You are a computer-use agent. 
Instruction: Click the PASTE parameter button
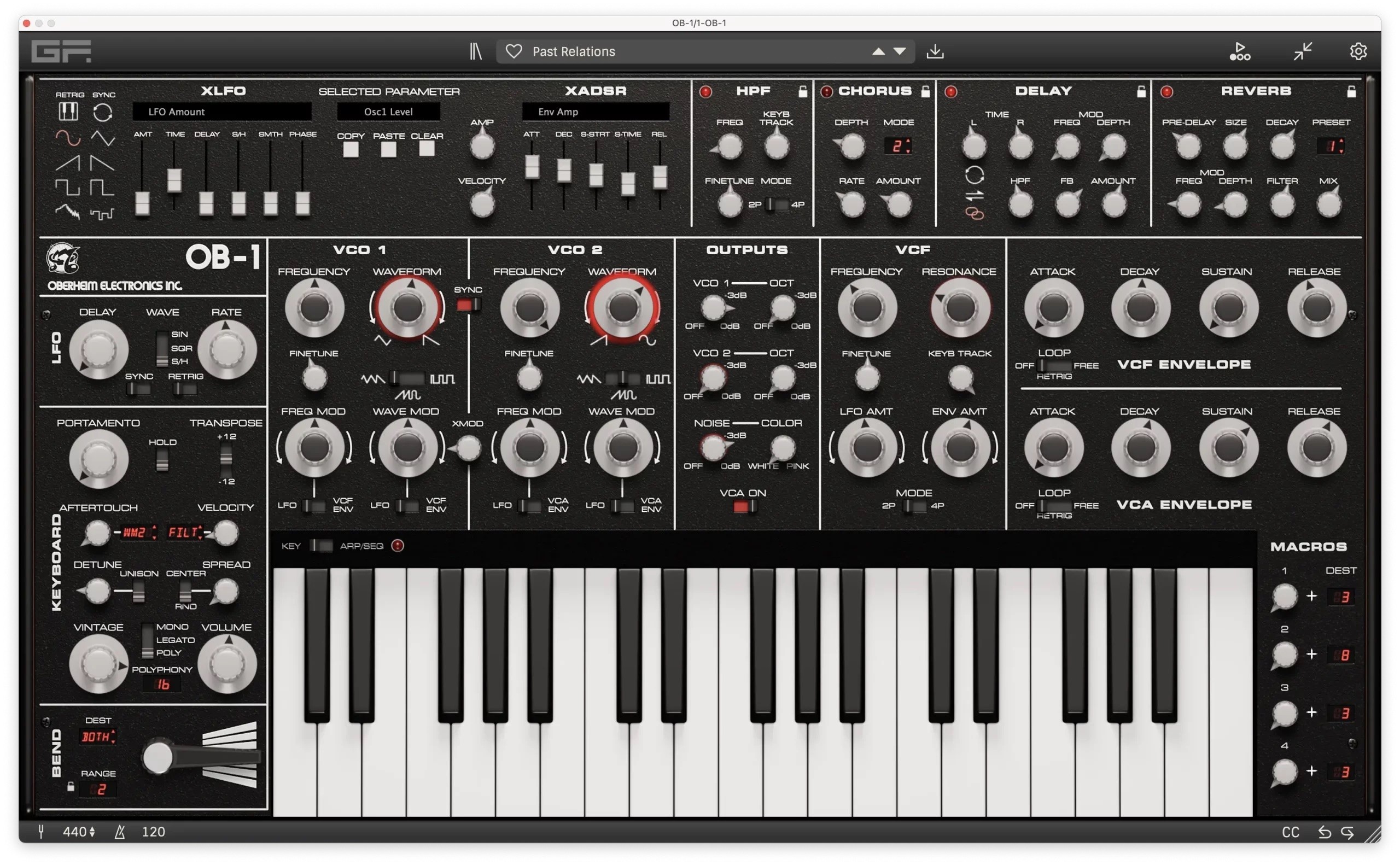tap(388, 149)
